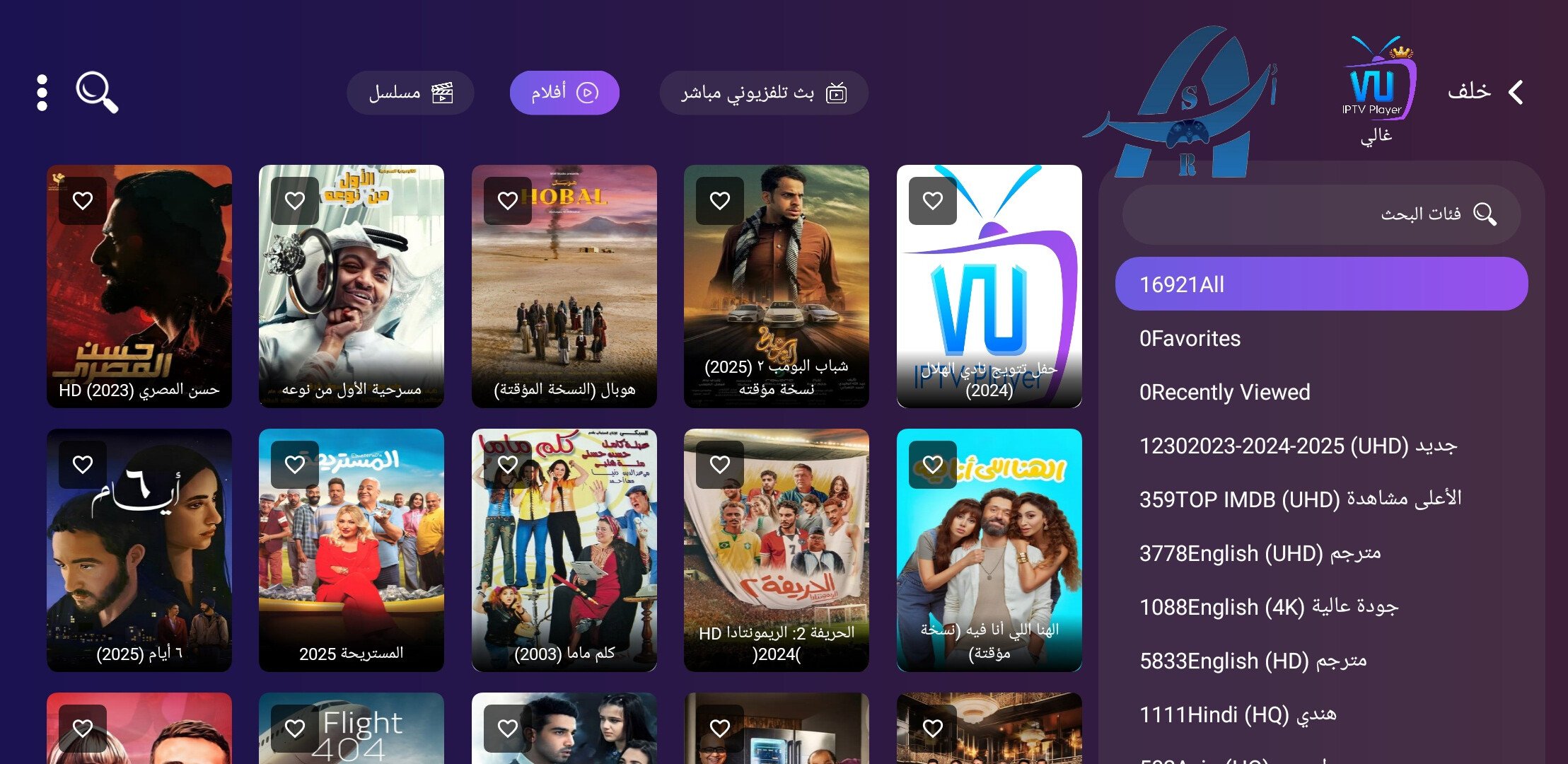Select the 1111Hindi (HQ) category
This screenshot has height=764, width=1568.
point(1321,714)
